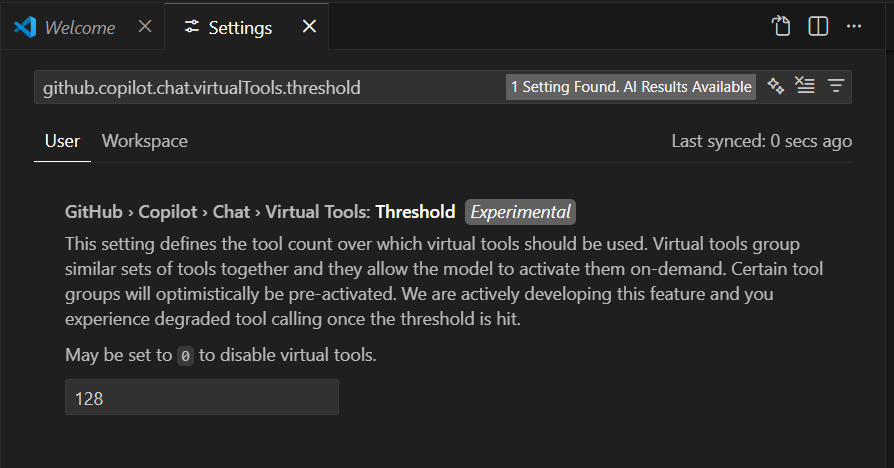Click the settings search box
The height and width of the screenshot is (468, 894).
[270, 88]
